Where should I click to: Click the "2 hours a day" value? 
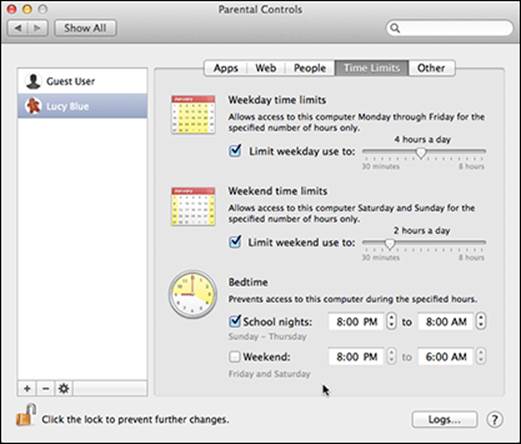click(422, 230)
